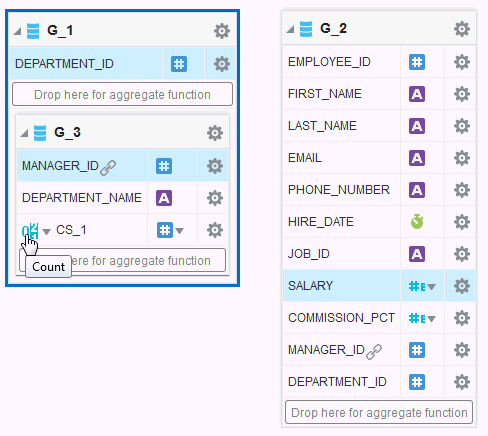
Task: Click number type icon of G_1 DEPARTMENT_ID
Action: coord(179,64)
